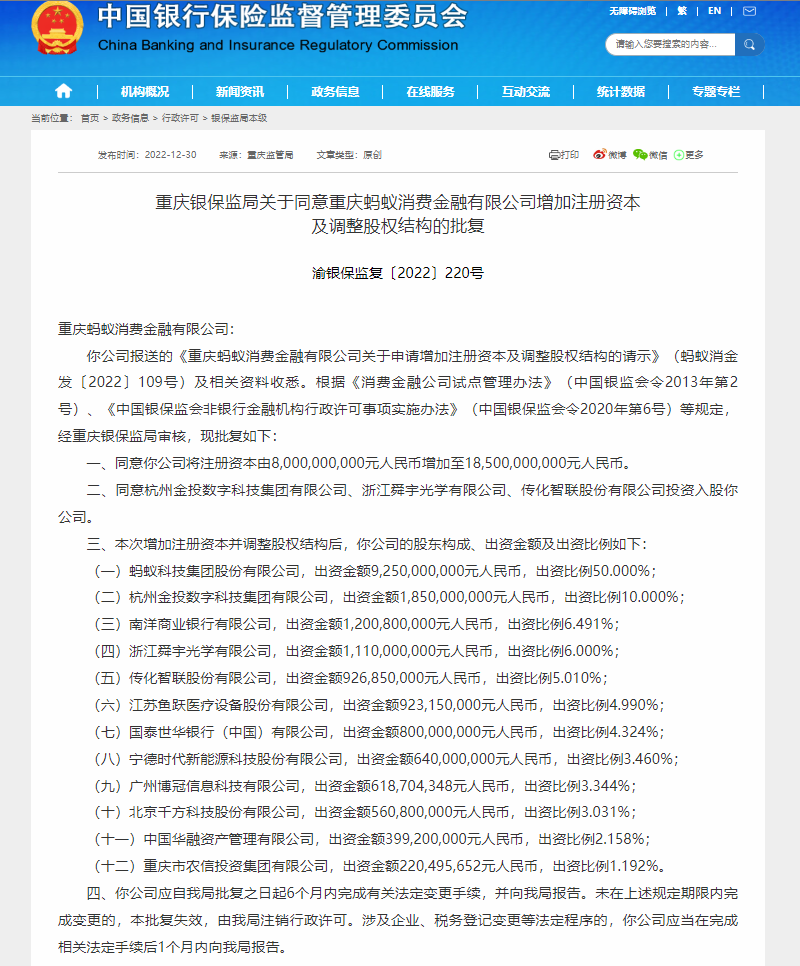Click article headline 重庆银保监局关于同意重庆蚂蚁消费金融
800x966 pixels.
click(398, 214)
